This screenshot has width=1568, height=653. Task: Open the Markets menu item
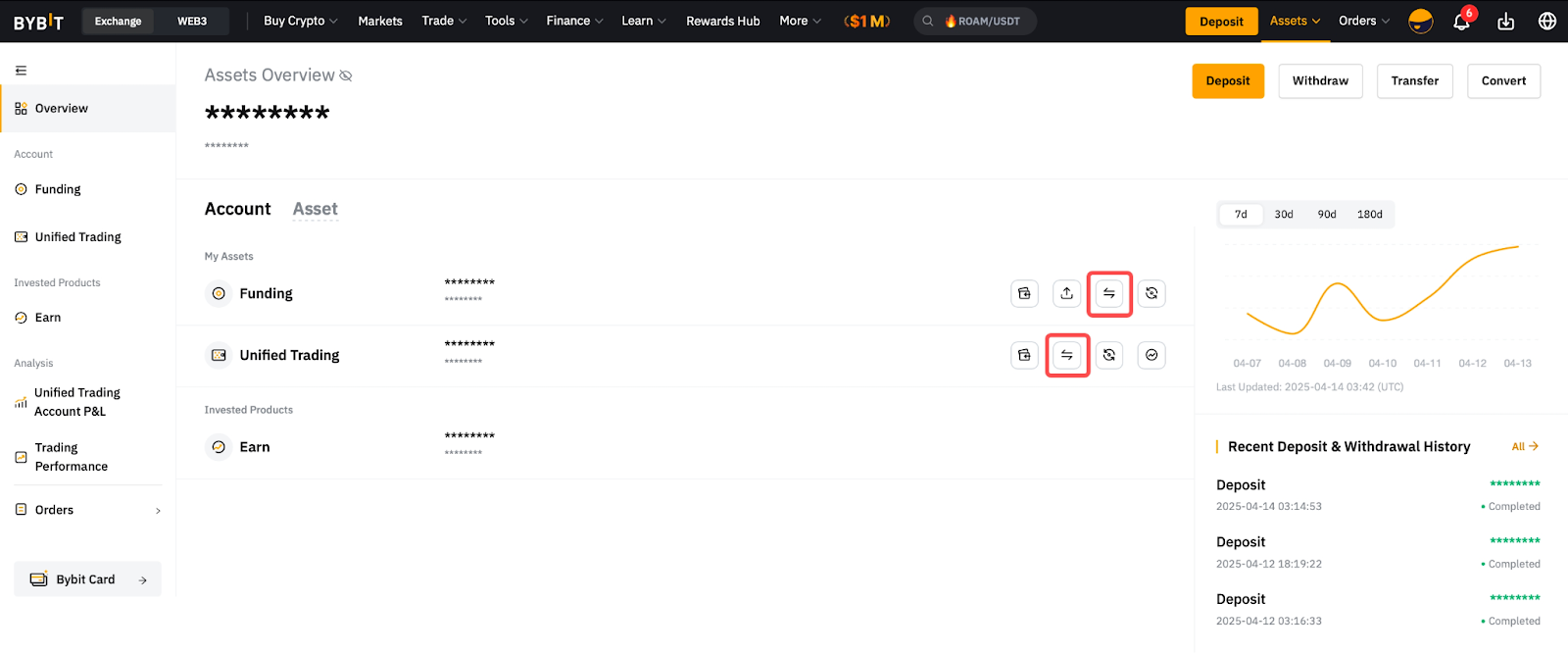[x=380, y=22]
